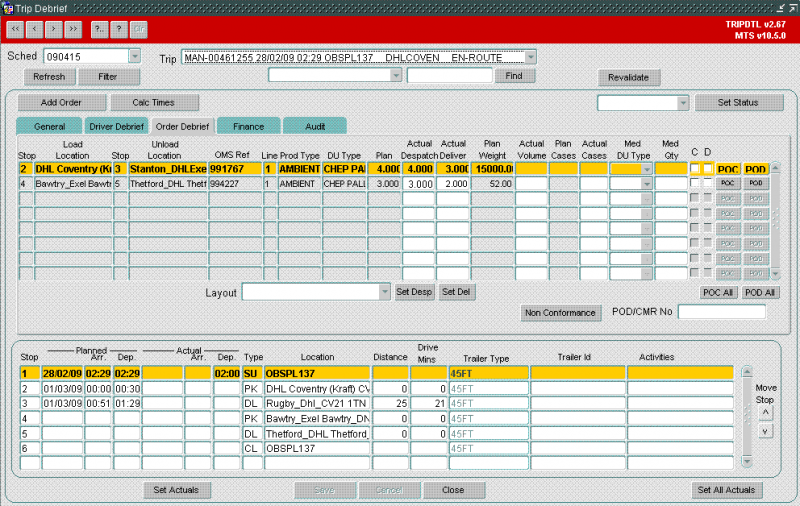Viewport: 800px width, 506px height.
Task: Click the stops list vertical scrollbar
Action: pyautogui.click(x=746, y=417)
